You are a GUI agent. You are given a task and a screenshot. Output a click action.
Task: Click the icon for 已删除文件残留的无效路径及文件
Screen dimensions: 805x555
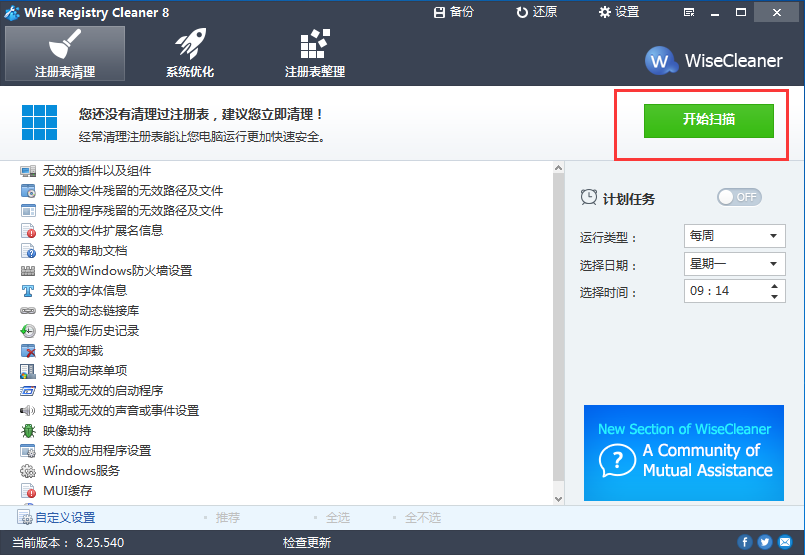[x=28, y=190]
